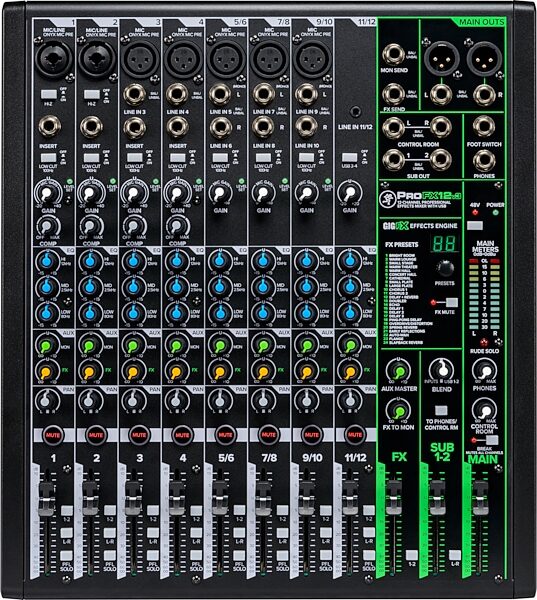Click the left MAIN OUTS XLR connector
The image size is (537, 600).
coord(442,59)
